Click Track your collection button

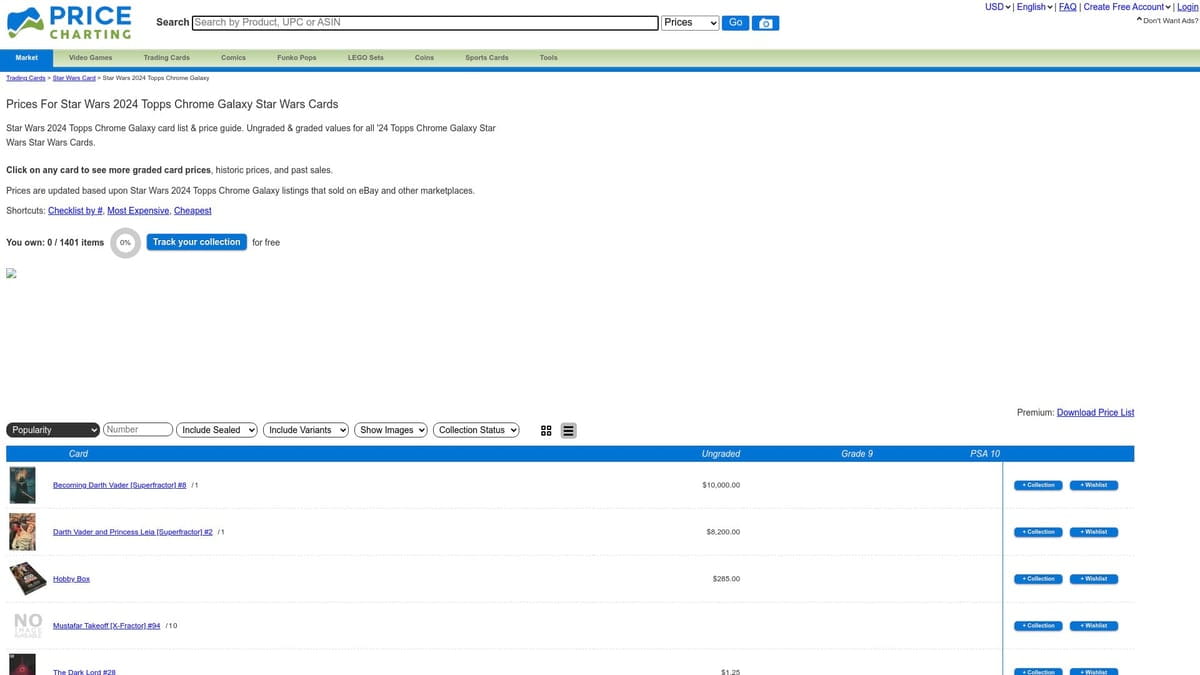pyautogui.click(x=196, y=242)
